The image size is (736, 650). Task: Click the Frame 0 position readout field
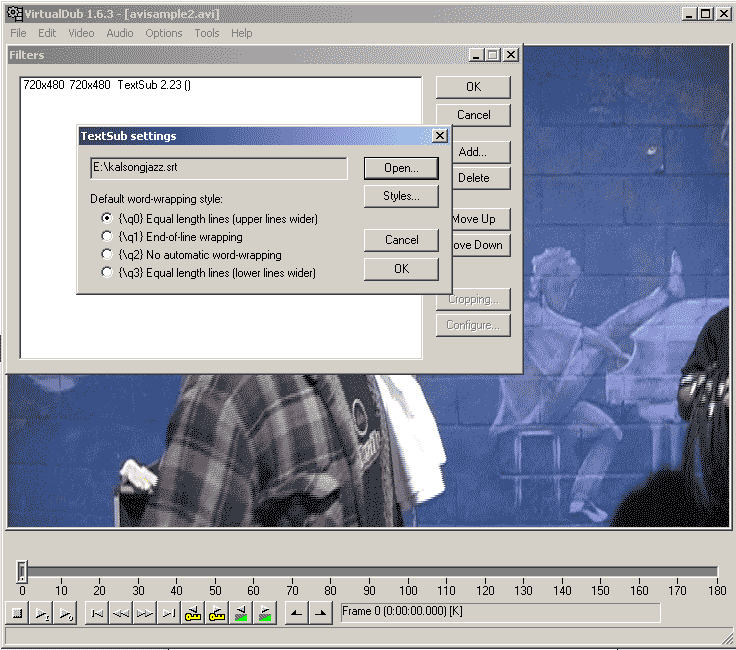point(500,612)
